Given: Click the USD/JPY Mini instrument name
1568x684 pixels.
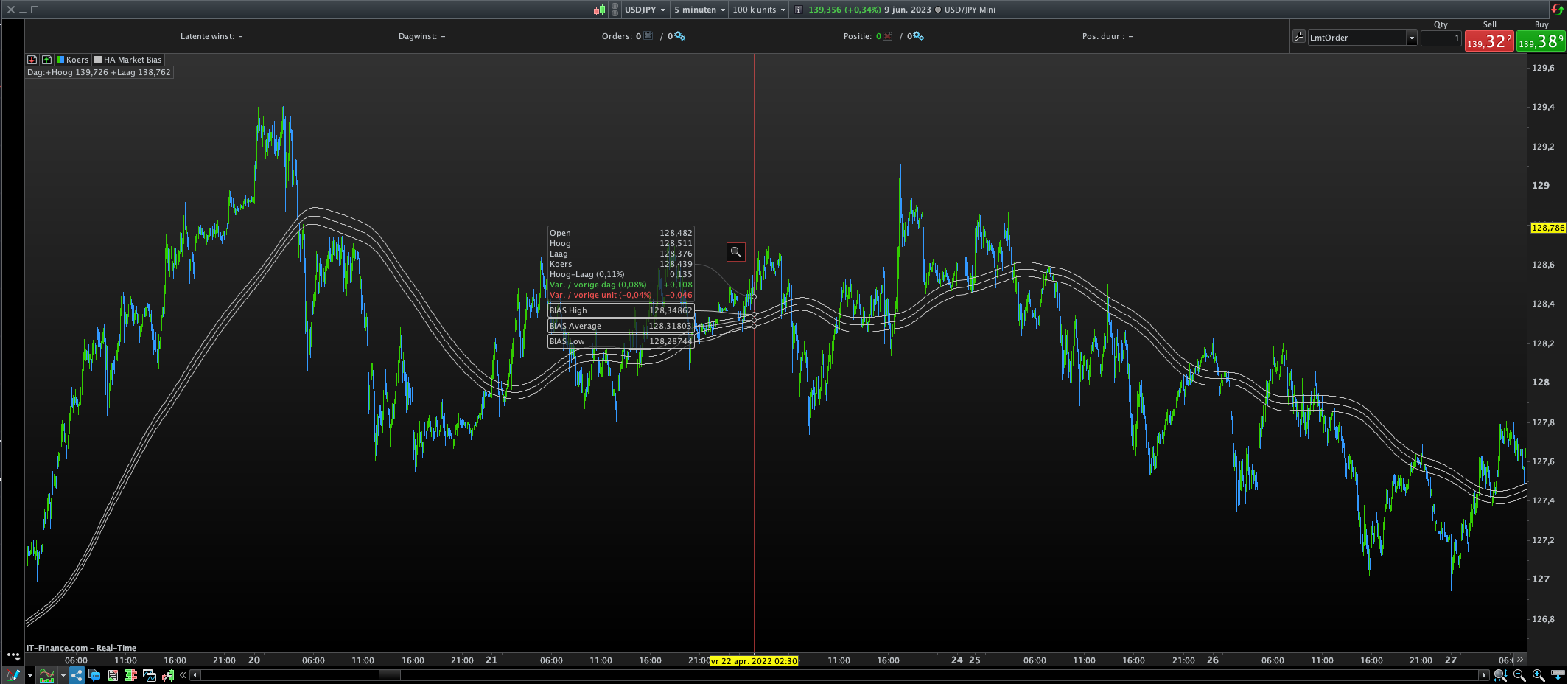Looking at the screenshot, I should coord(970,10).
